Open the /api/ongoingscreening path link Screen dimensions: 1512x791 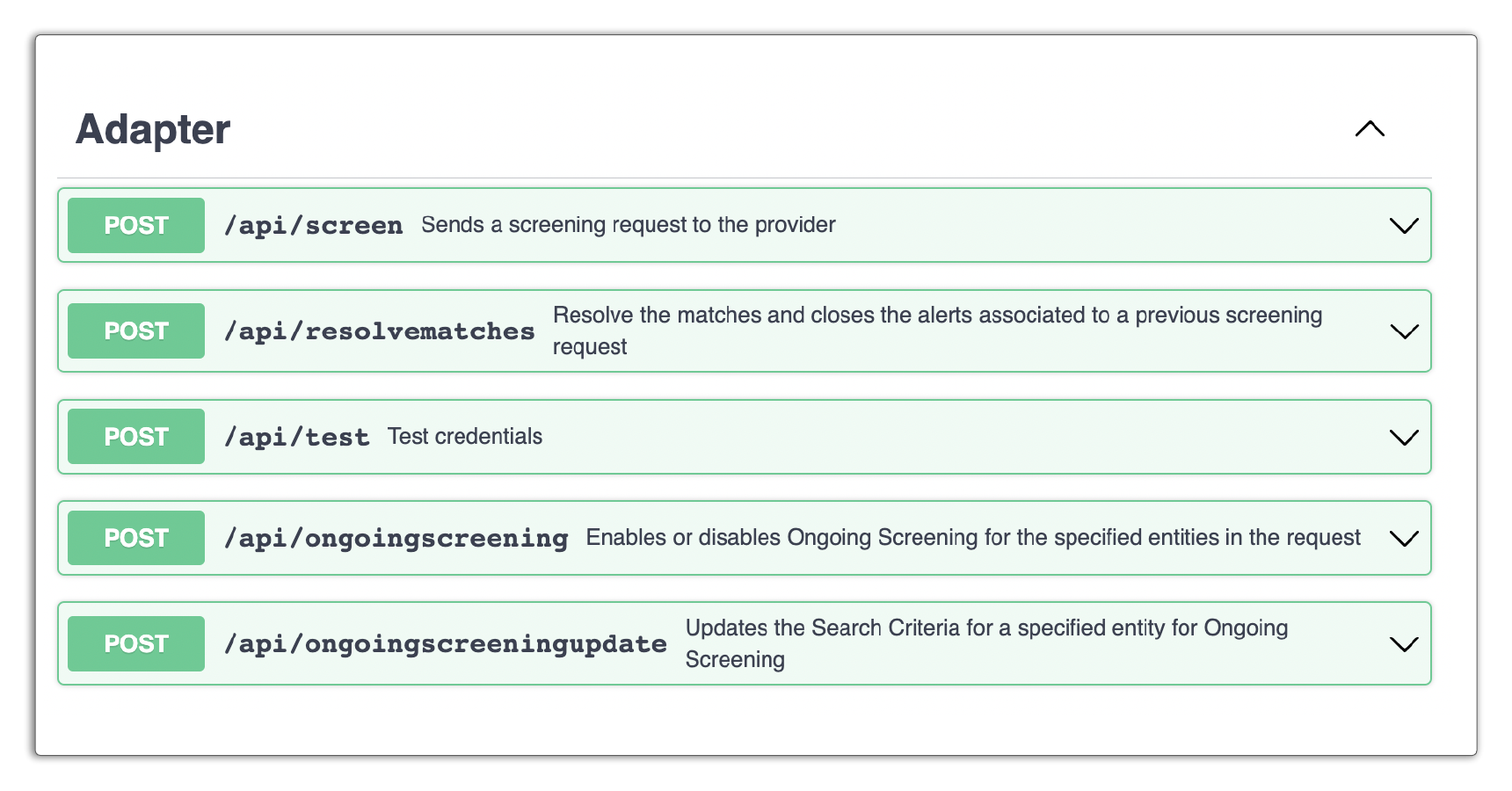(x=396, y=538)
